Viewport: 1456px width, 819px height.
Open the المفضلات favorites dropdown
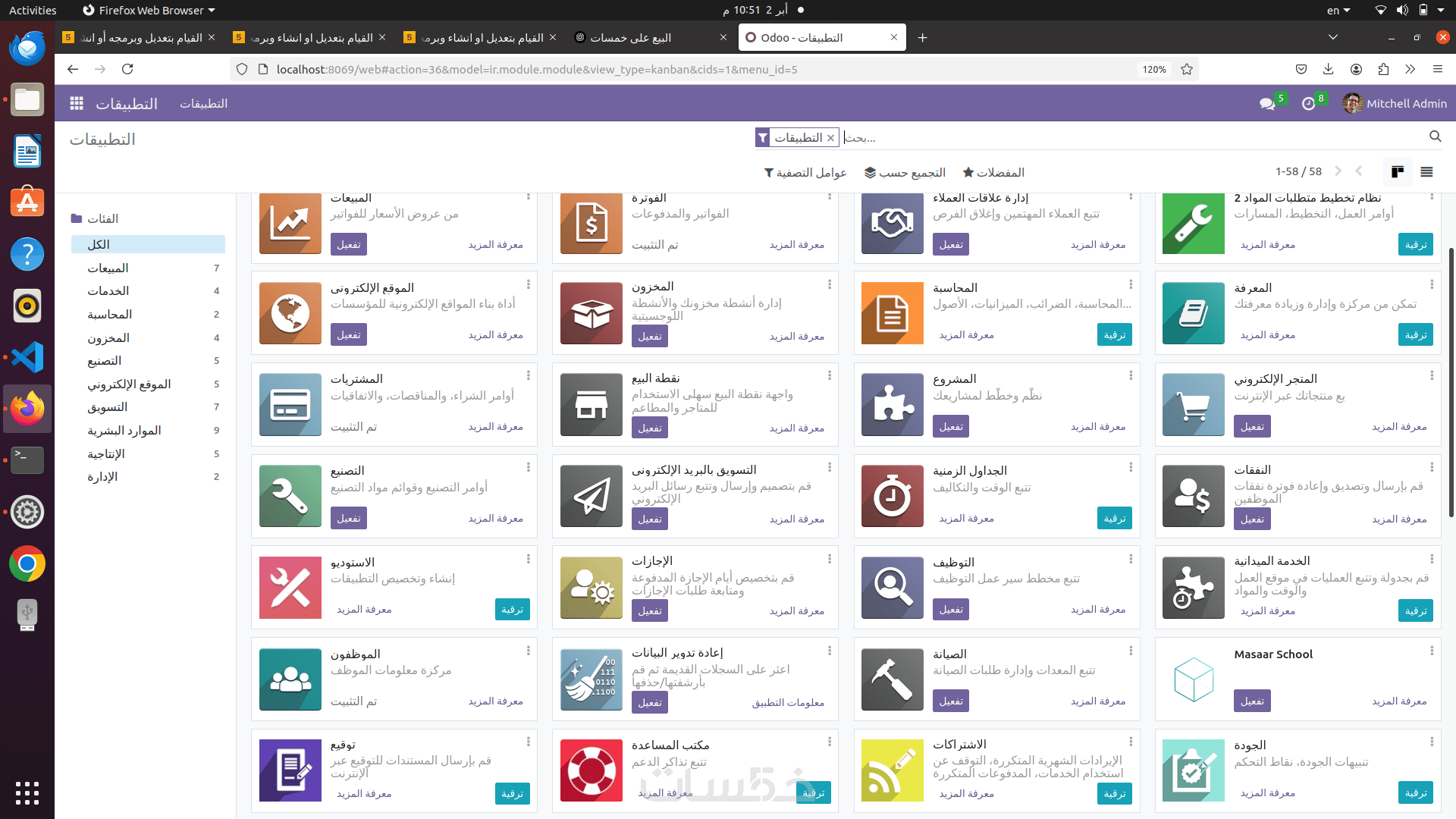993,173
